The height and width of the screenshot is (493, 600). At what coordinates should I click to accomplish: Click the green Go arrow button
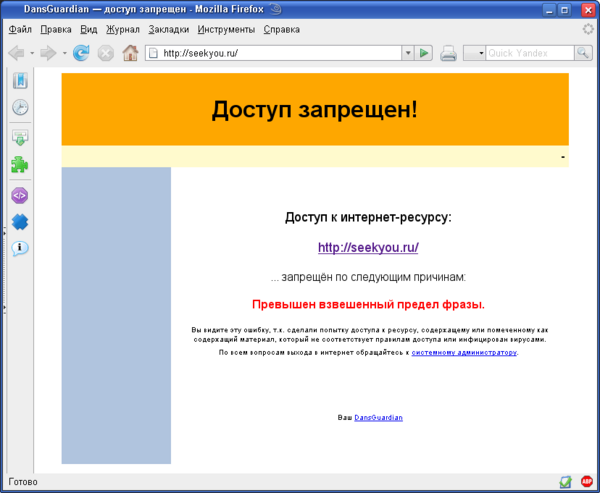[x=424, y=53]
